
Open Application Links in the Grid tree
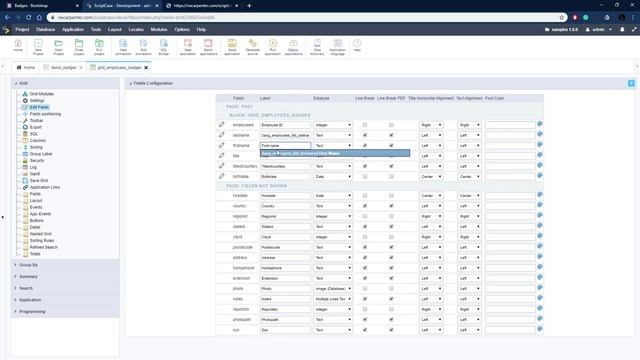[x=45, y=187]
